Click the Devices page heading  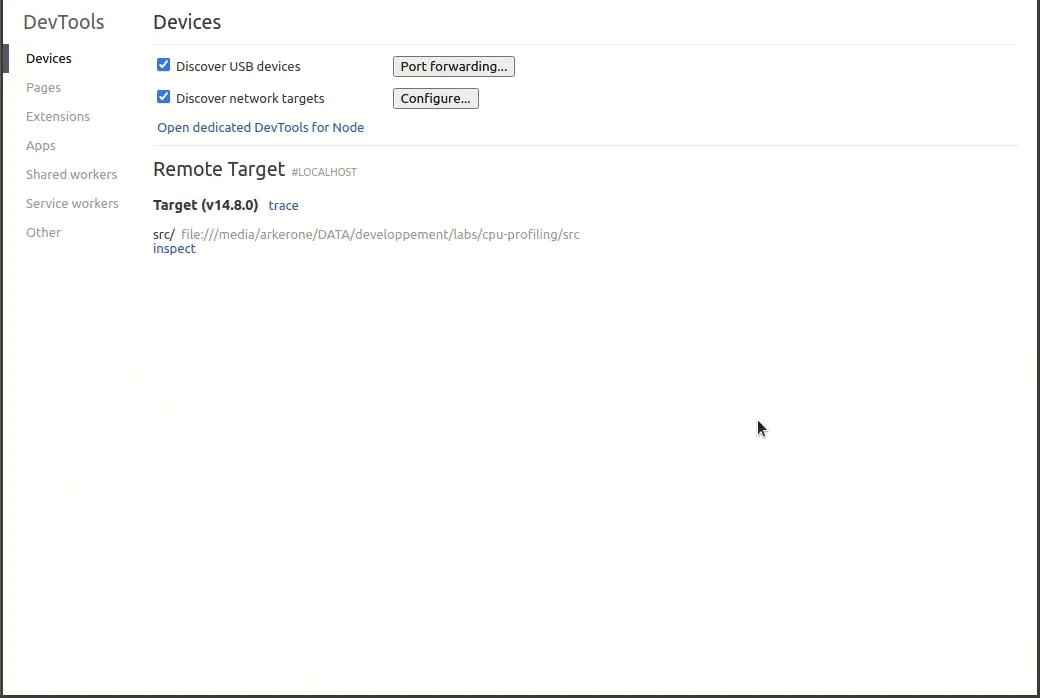tap(187, 22)
